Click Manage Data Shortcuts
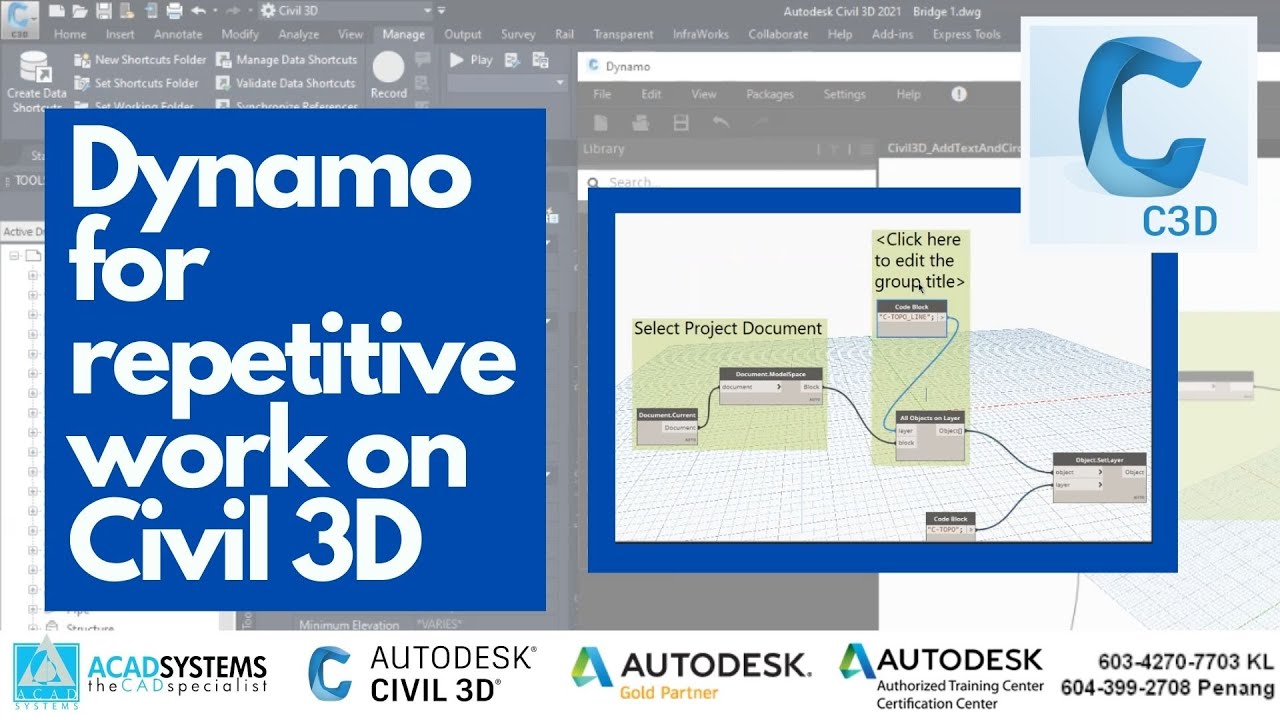 pos(287,60)
